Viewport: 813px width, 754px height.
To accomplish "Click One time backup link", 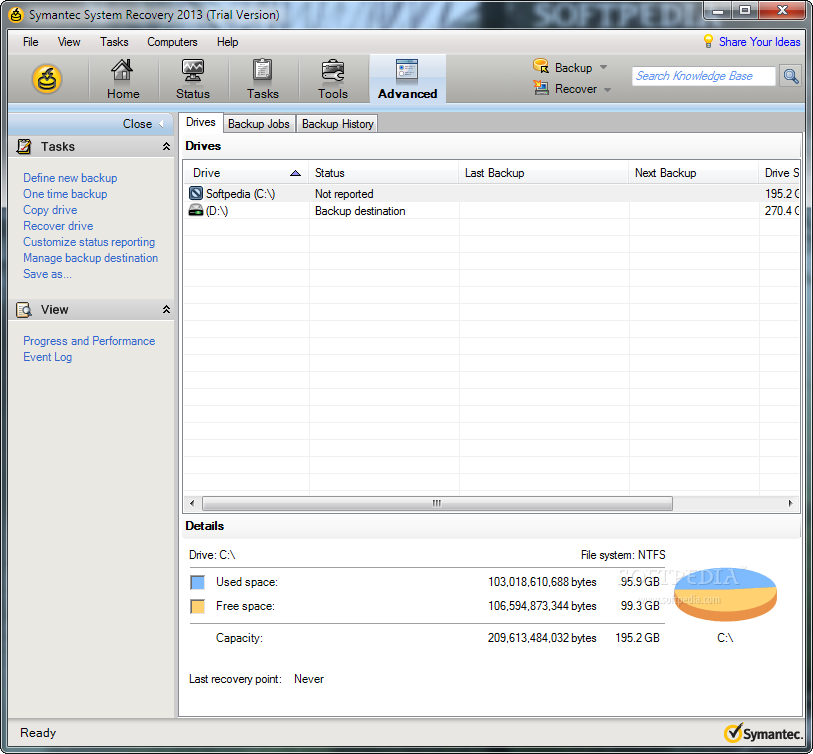I will point(65,194).
